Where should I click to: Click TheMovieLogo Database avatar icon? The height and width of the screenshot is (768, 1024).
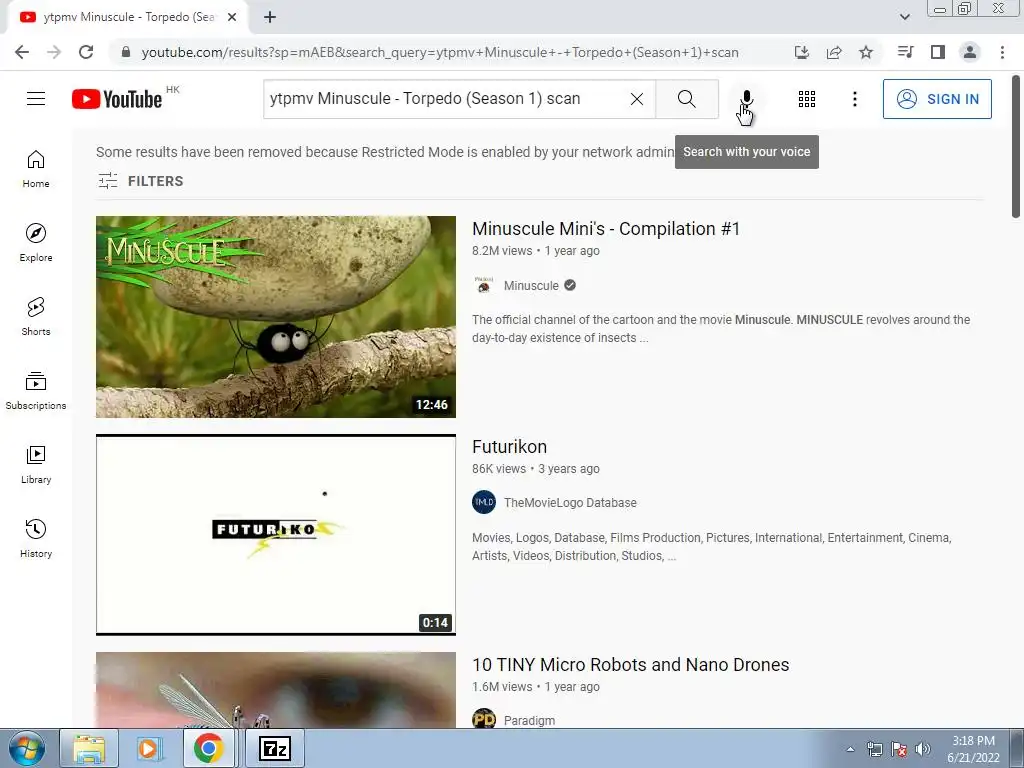[x=484, y=502]
